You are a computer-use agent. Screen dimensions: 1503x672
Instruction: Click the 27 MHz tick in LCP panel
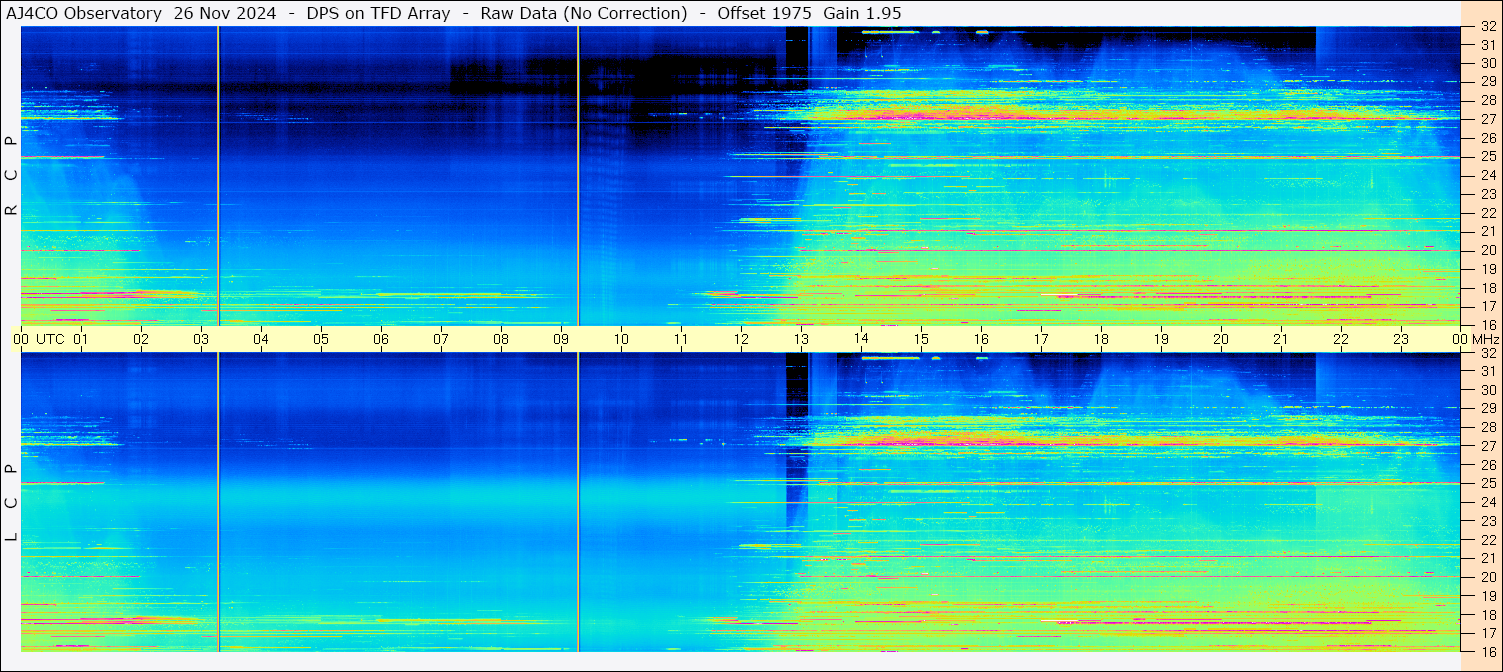click(x=1488, y=446)
